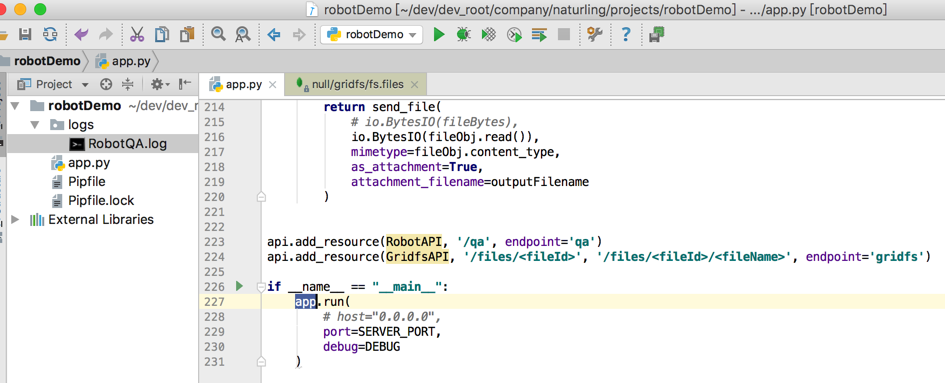Collapse all with the Project panel icon

click(x=127, y=84)
